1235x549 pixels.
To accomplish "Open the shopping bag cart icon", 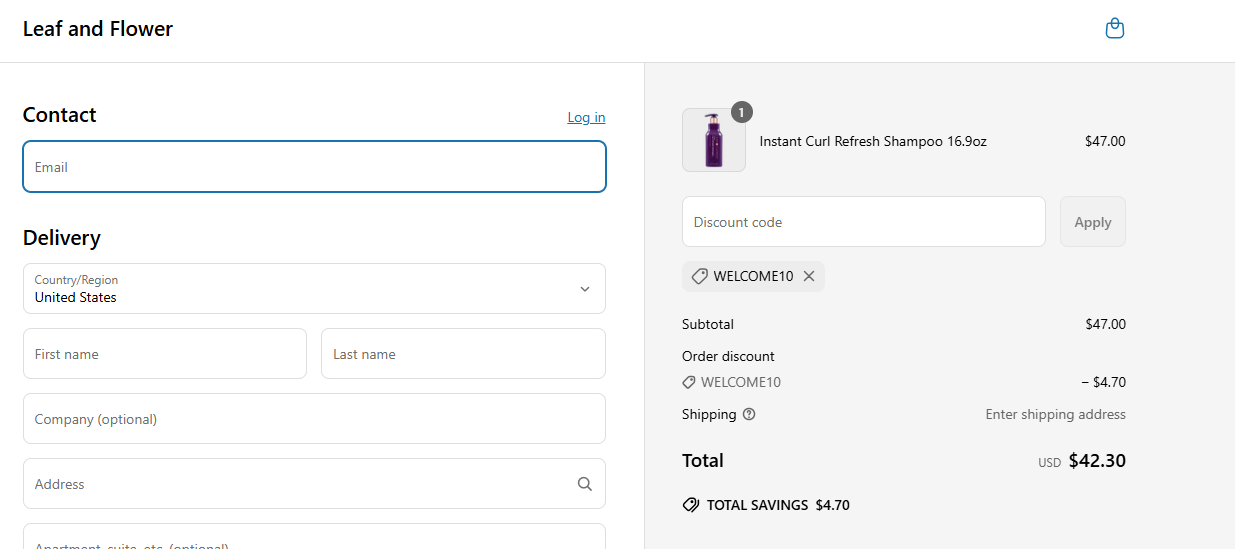I will 1114,29.
